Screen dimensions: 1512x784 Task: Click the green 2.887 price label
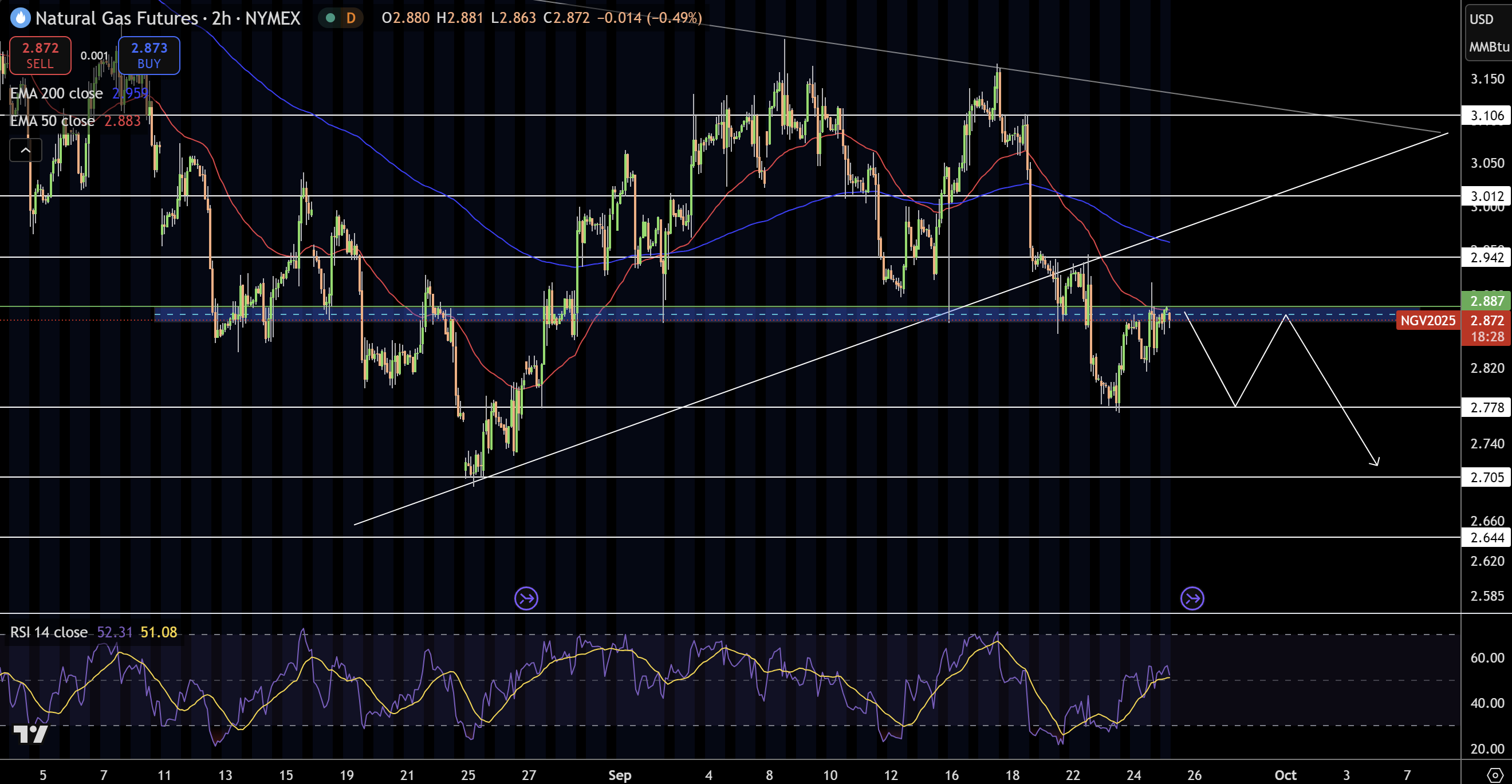pyautogui.click(x=1486, y=301)
